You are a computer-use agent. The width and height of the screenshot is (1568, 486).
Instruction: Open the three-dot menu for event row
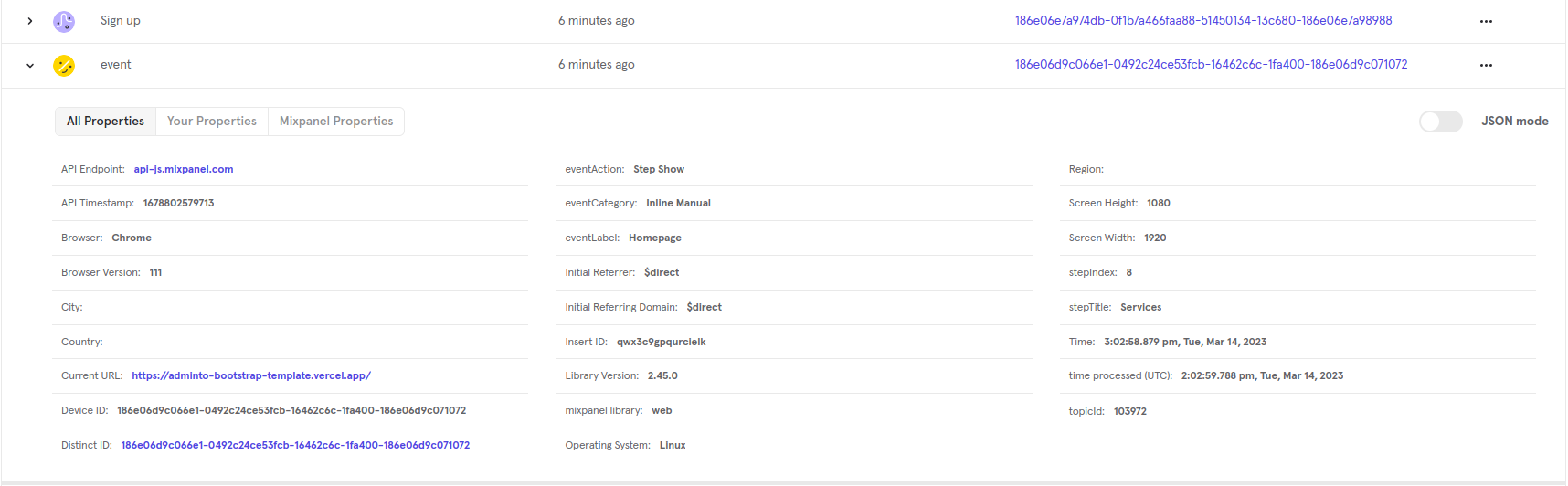(x=1486, y=65)
